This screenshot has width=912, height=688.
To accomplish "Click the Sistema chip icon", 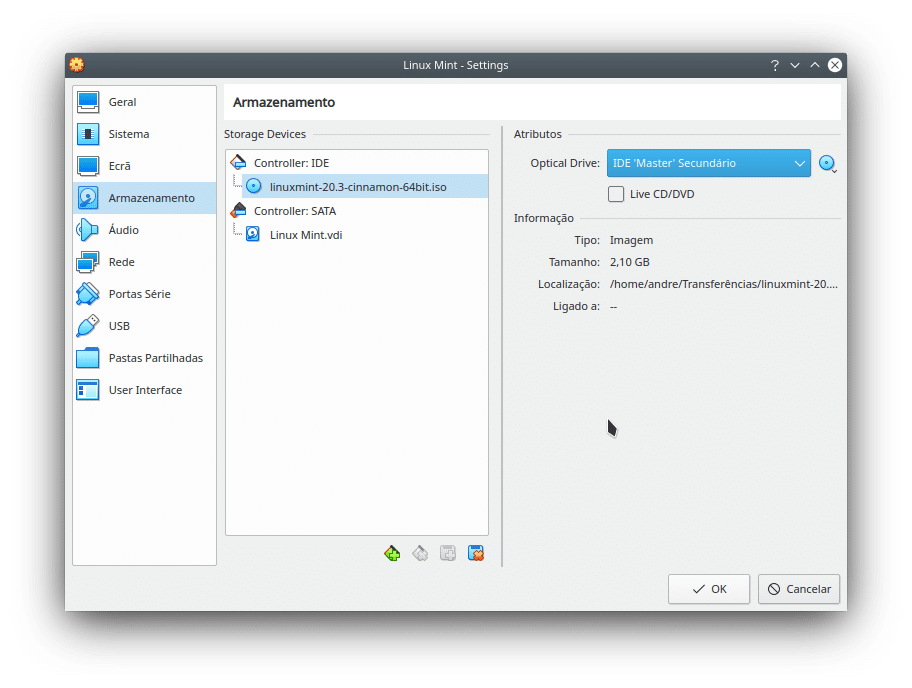I will (88, 134).
